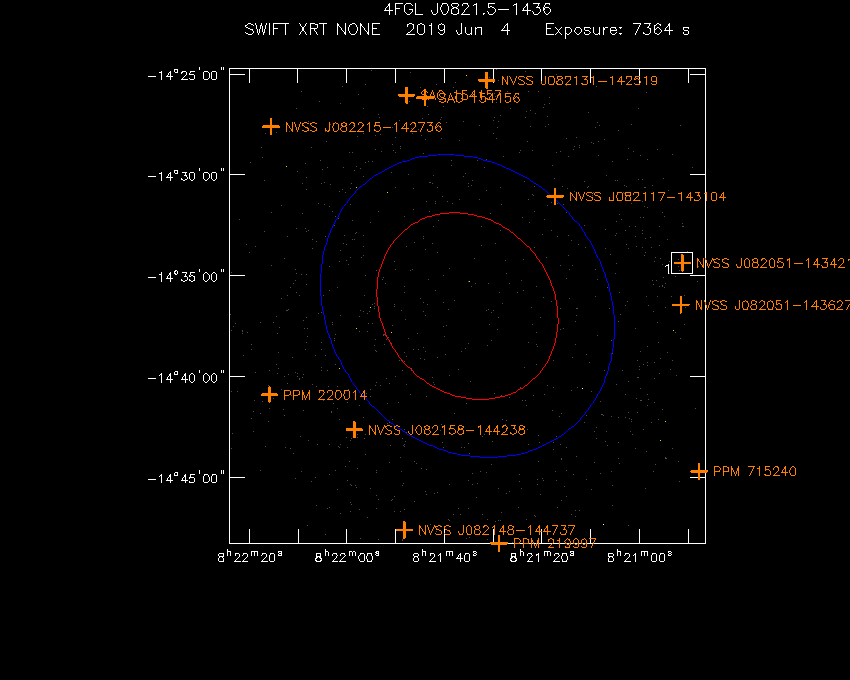Click the cross marker for NVSS J082131-142519
Screen dimensions: 850x680
click(x=486, y=80)
